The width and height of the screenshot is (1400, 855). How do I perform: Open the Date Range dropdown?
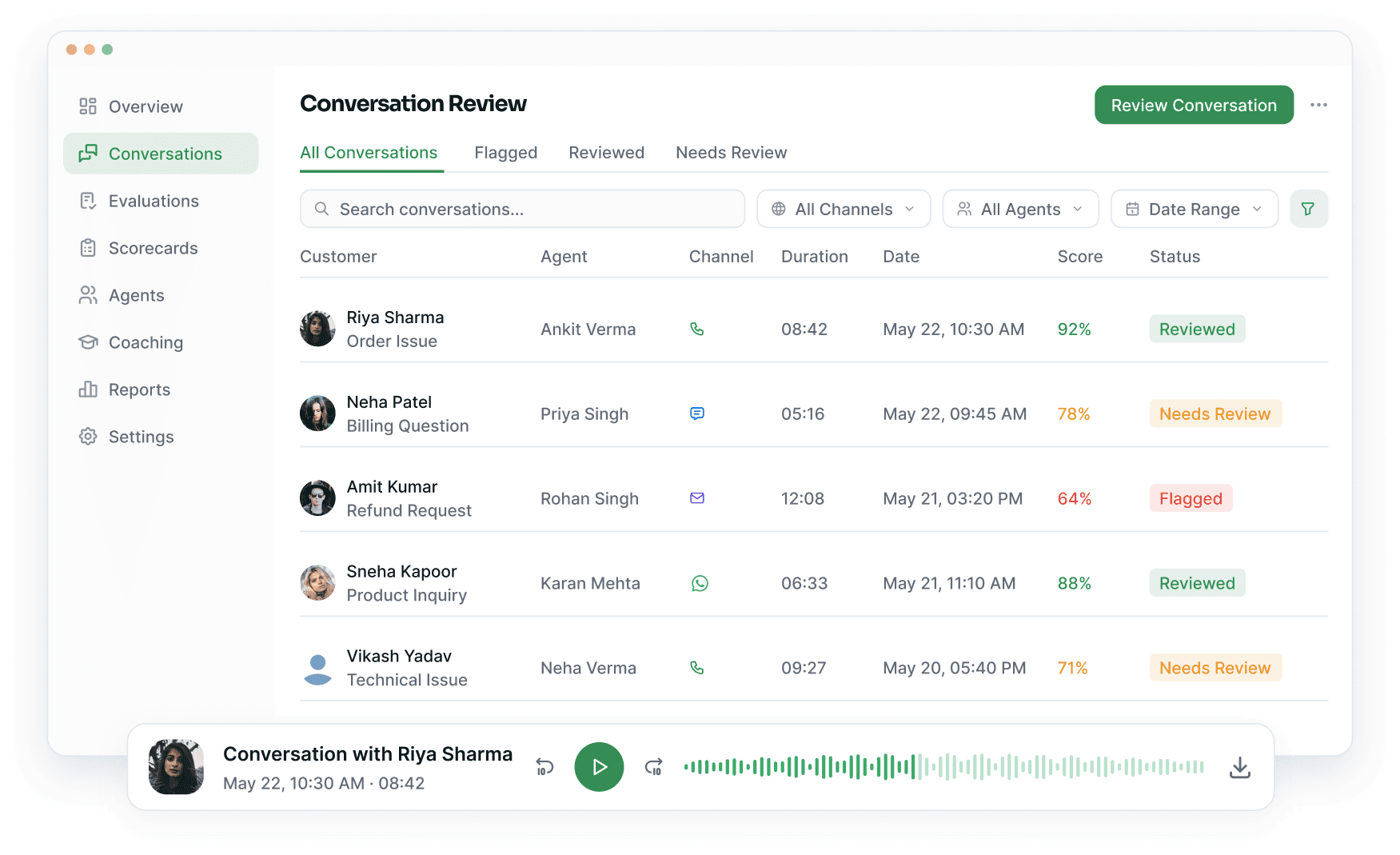(1195, 209)
